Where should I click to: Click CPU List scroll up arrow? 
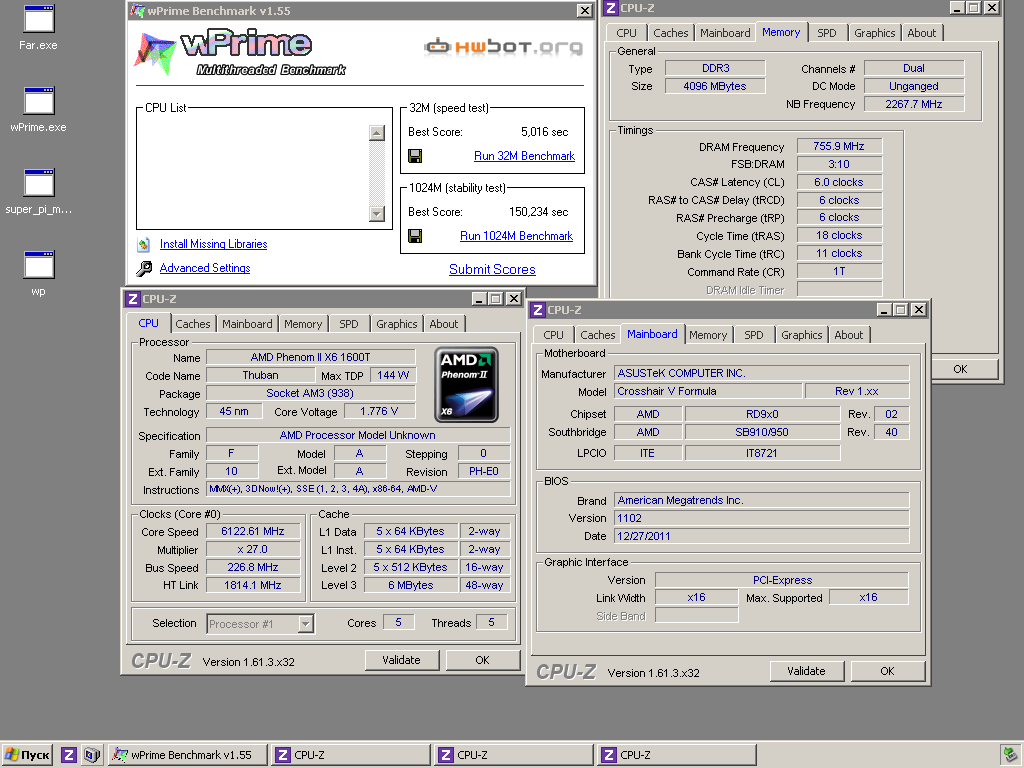377,133
